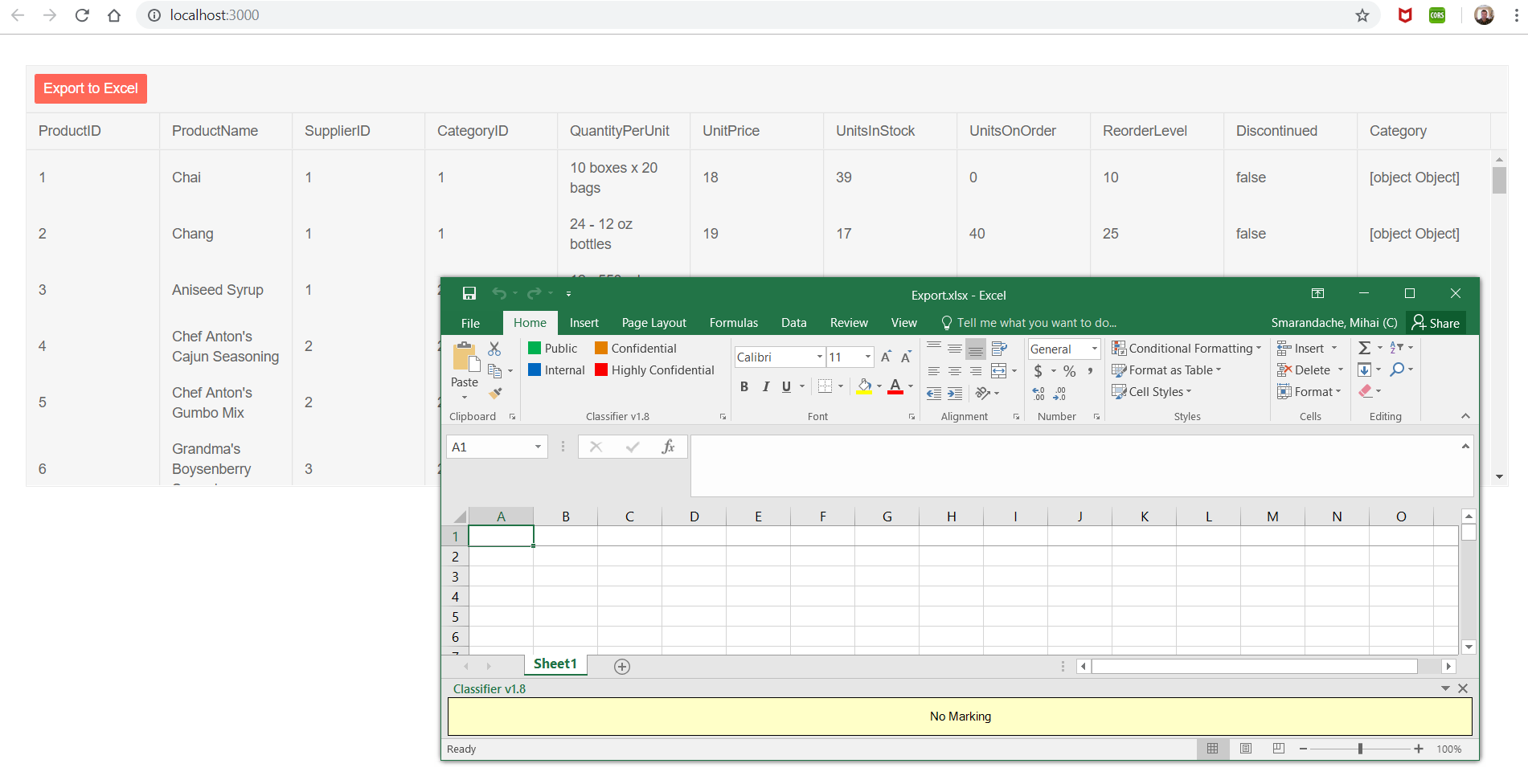Image resolution: width=1528 pixels, height=784 pixels.
Task: Switch to Page Layout view in status bar
Action: [x=1246, y=749]
